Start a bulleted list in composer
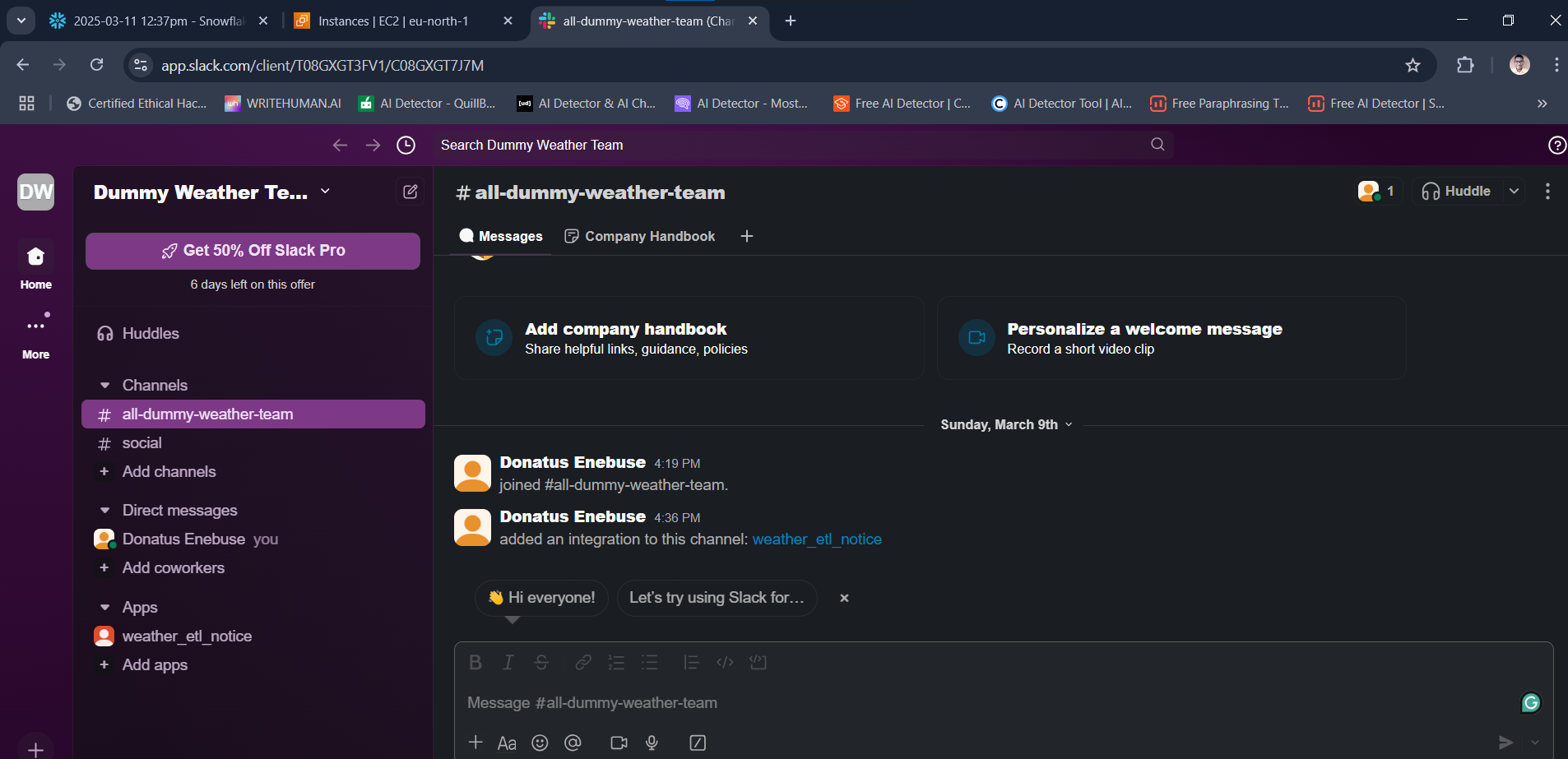The width and height of the screenshot is (1568, 759). (x=650, y=663)
